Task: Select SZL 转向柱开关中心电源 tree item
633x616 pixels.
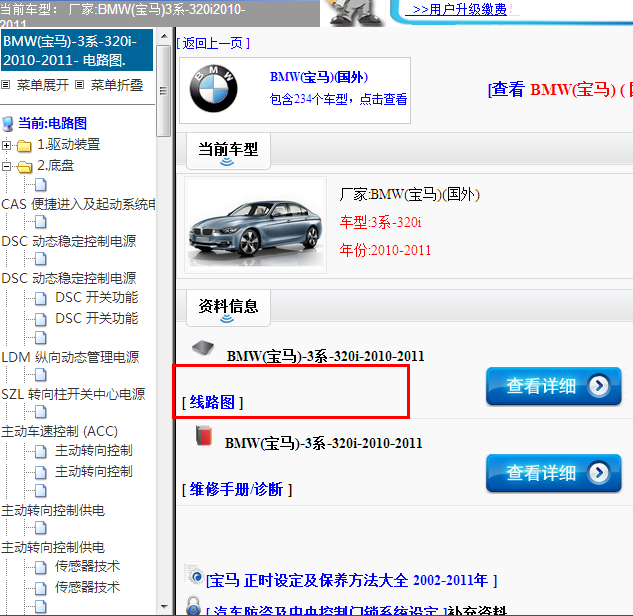Action: [73, 394]
